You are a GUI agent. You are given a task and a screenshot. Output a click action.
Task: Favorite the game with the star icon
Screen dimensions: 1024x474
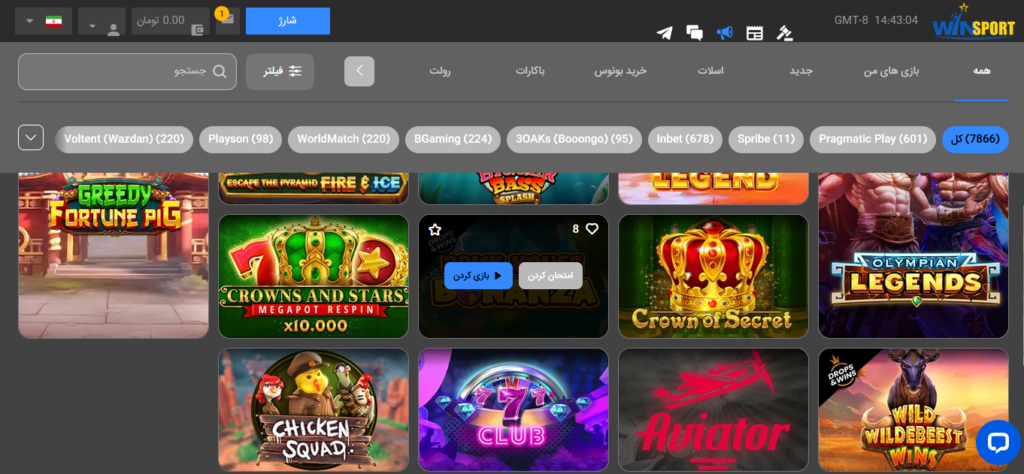[436, 229]
